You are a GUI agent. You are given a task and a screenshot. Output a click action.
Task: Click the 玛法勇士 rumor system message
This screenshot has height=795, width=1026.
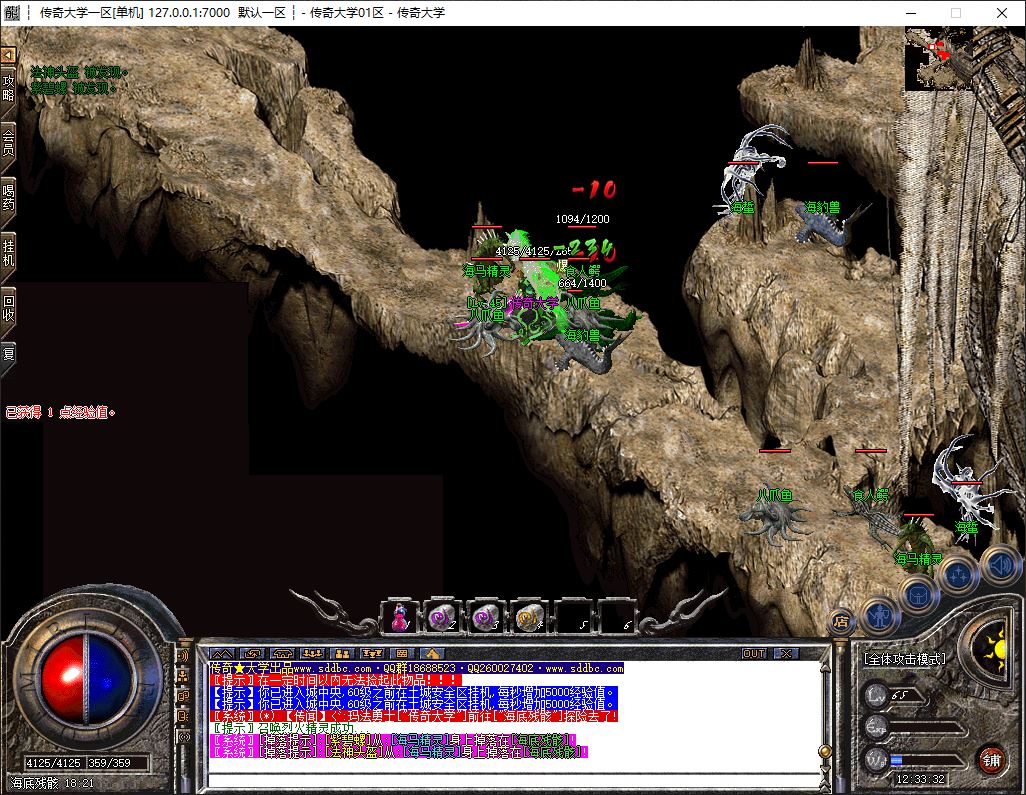click(414, 716)
